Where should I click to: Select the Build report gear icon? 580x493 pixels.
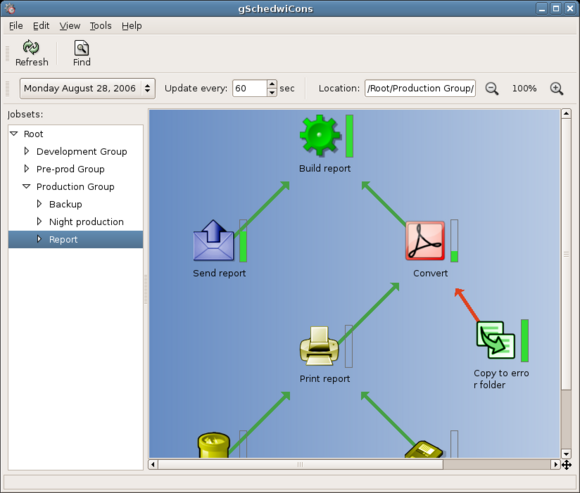[320, 135]
